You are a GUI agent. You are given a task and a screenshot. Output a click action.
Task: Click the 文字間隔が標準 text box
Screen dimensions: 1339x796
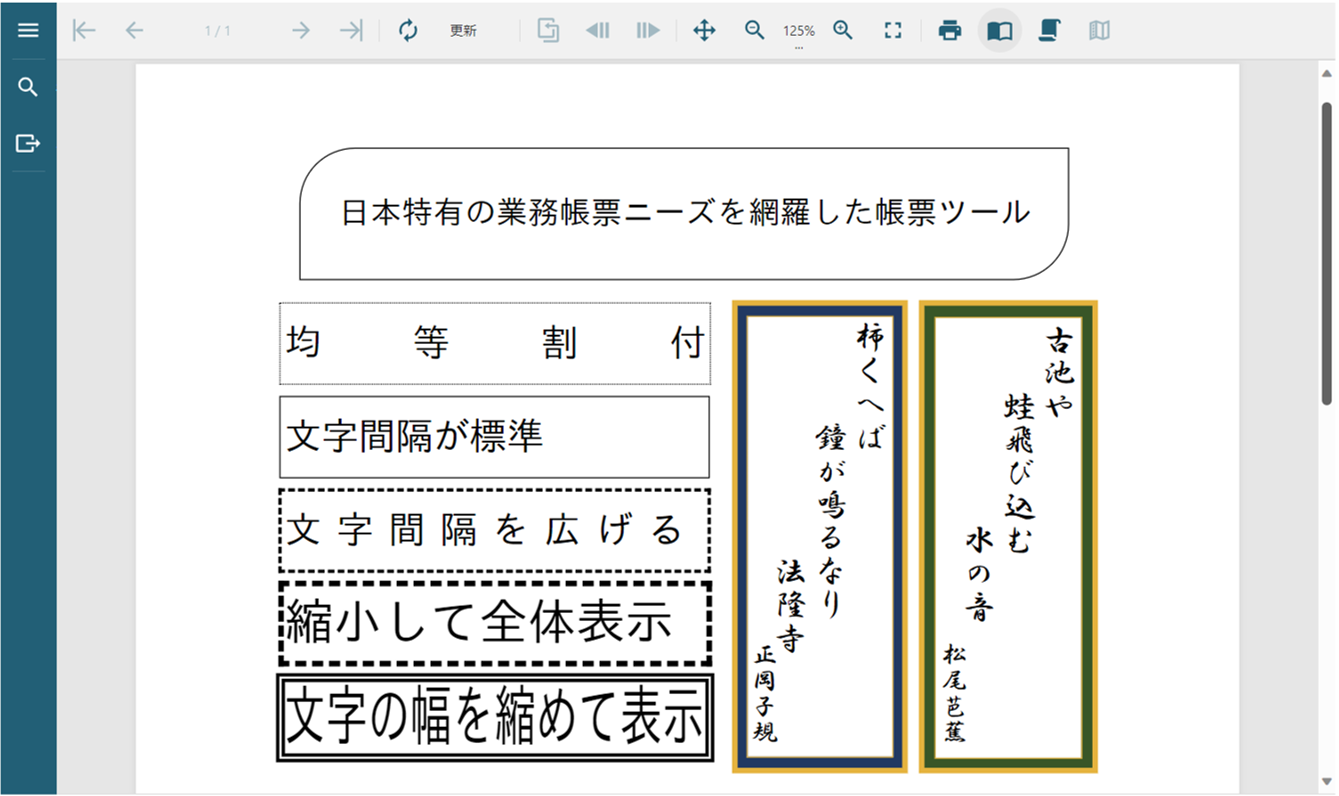495,437
